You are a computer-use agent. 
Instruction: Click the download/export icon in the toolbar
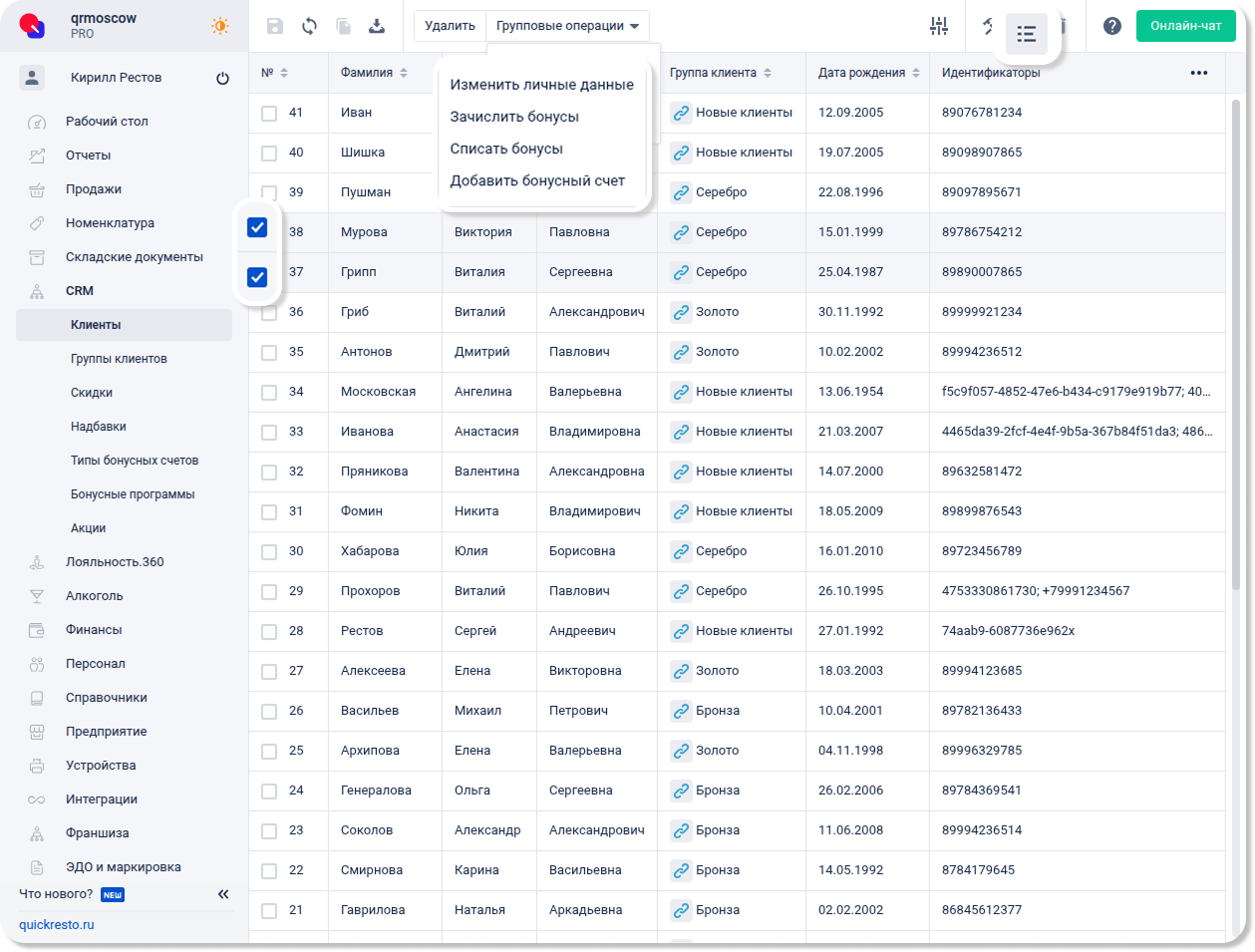coord(377,26)
